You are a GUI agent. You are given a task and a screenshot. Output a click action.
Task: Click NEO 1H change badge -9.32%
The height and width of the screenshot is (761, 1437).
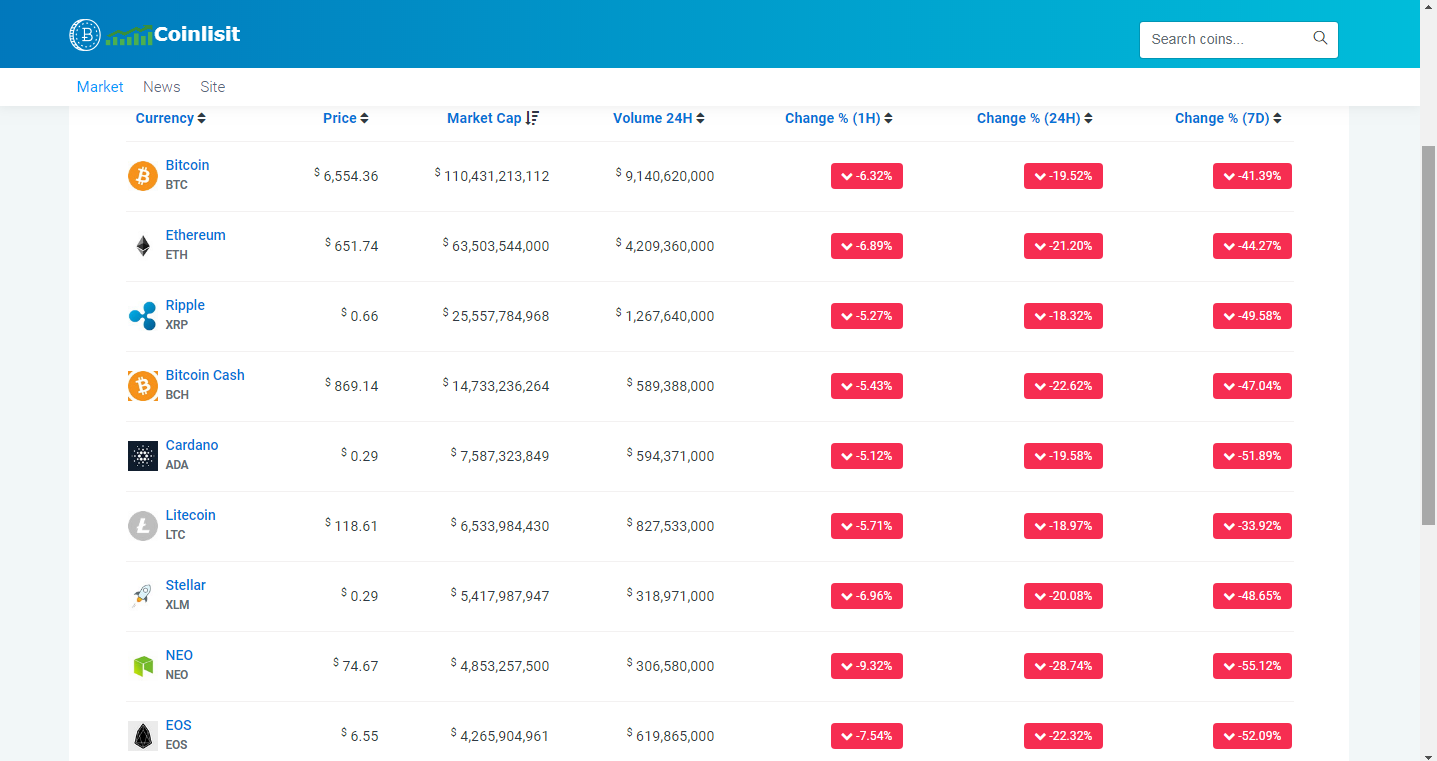pos(867,666)
